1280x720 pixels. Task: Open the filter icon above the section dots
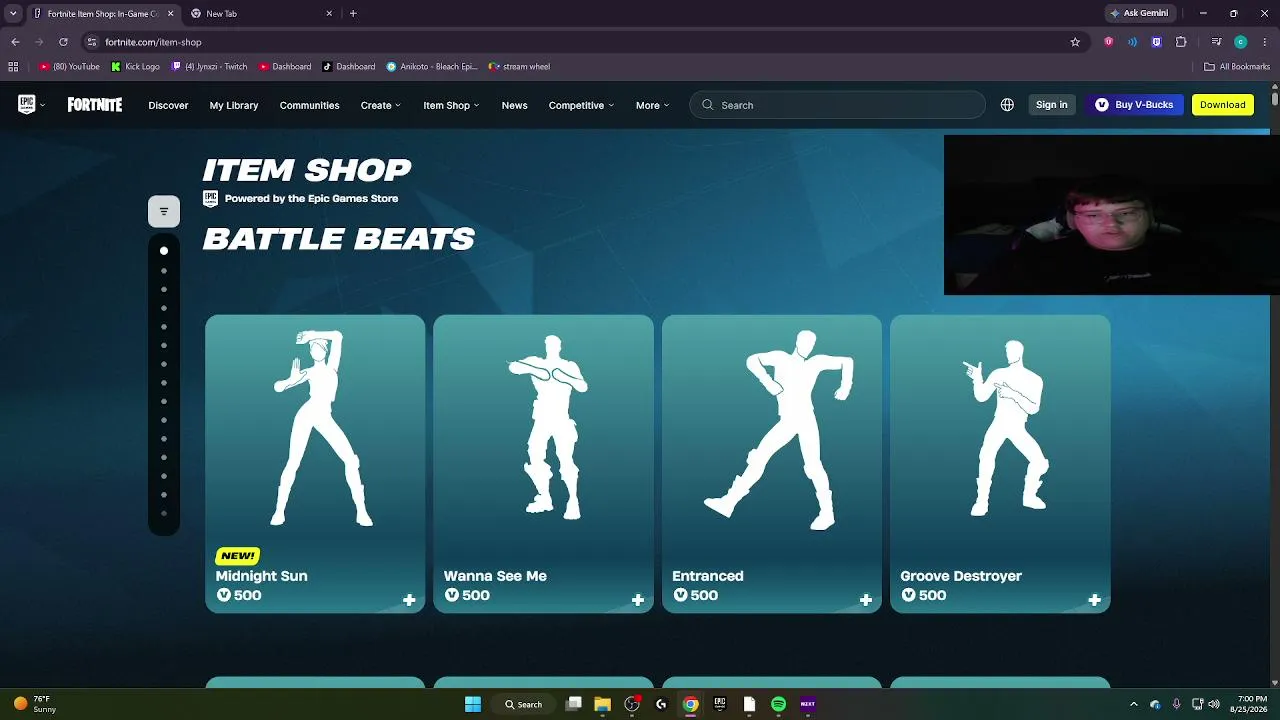point(164,211)
